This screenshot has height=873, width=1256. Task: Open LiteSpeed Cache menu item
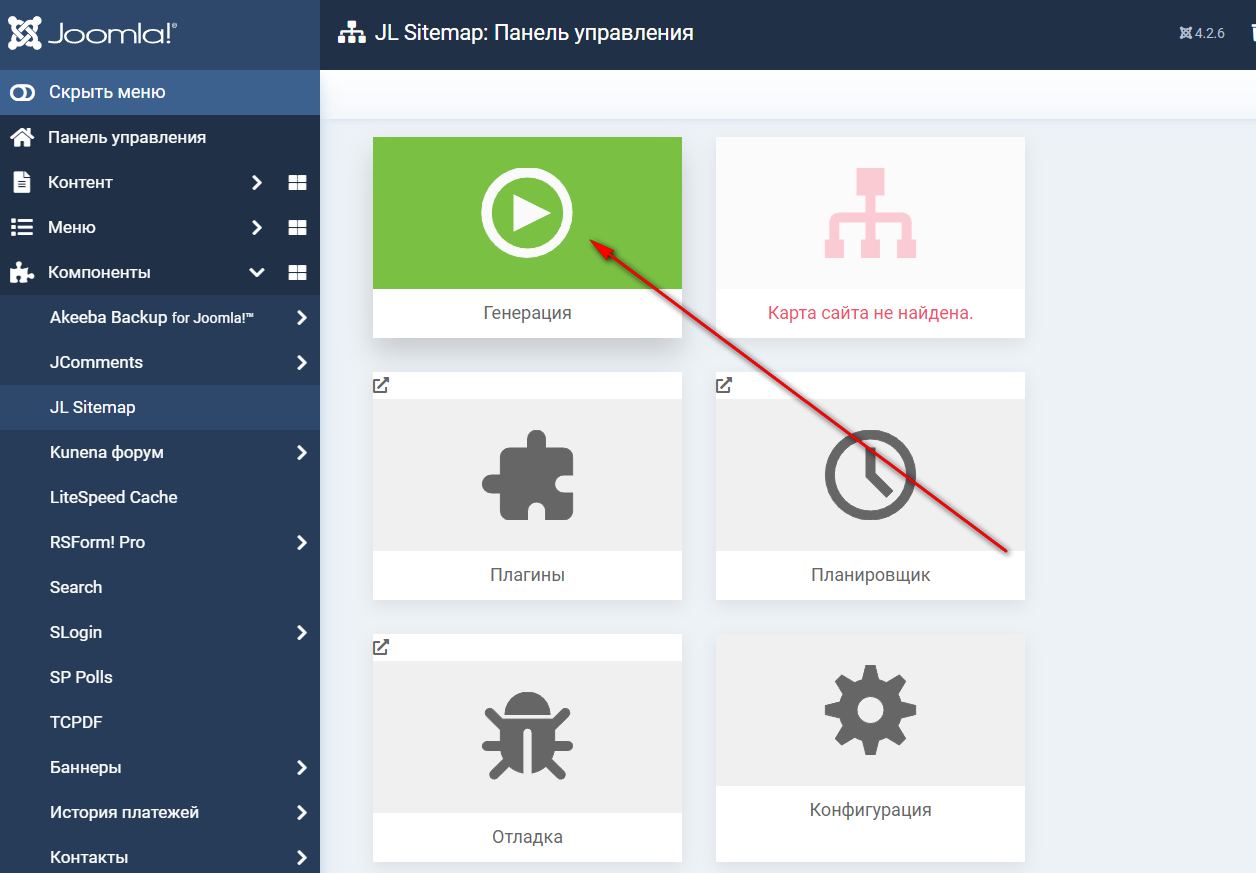[114, 498]
